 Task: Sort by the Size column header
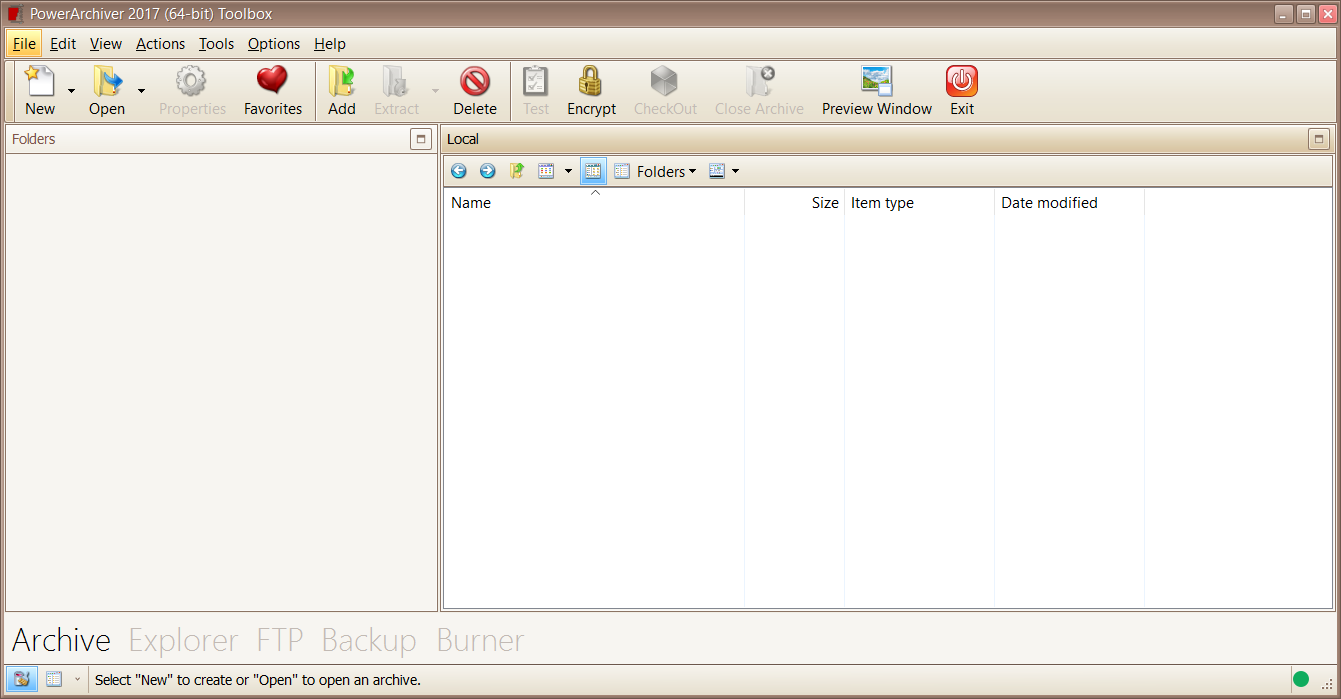click(x=795, y=202)
